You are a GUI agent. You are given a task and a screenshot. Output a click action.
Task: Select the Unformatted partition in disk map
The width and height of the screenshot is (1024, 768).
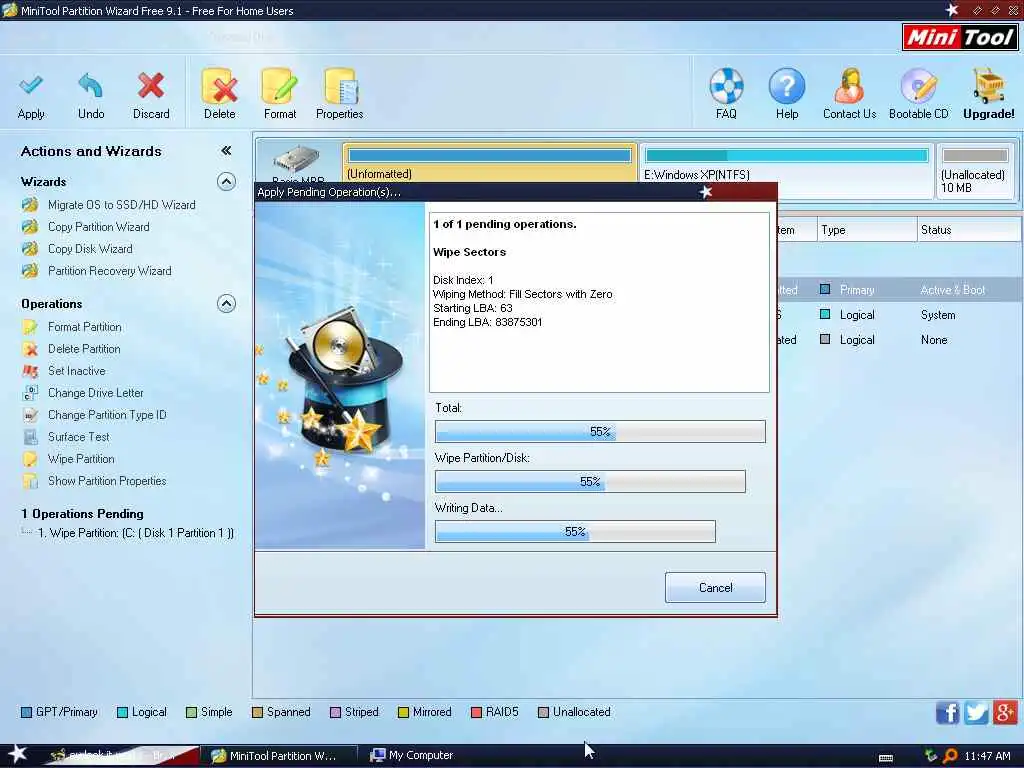pos(489,163)
